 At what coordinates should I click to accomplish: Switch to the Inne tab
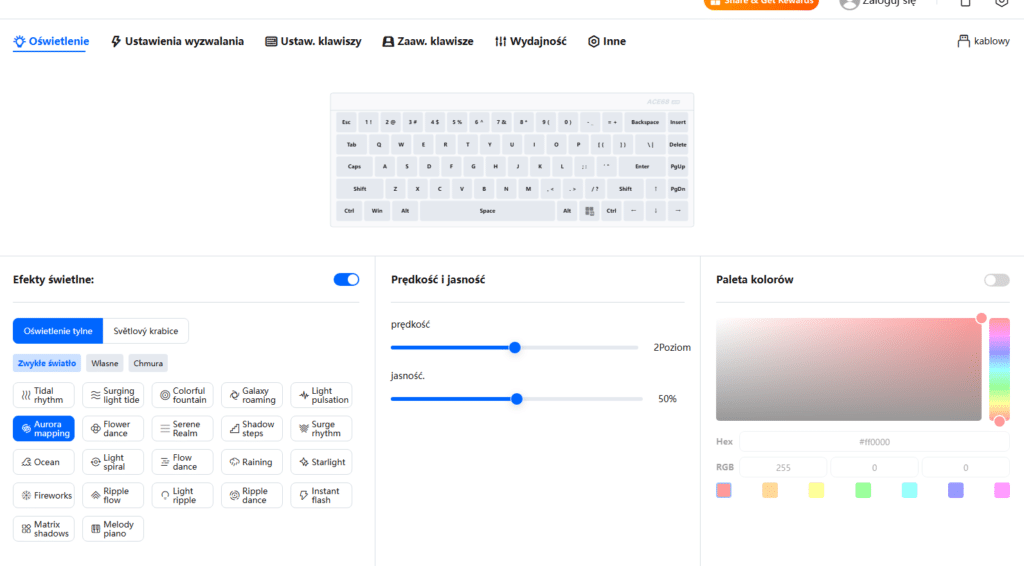coord(607,41)
